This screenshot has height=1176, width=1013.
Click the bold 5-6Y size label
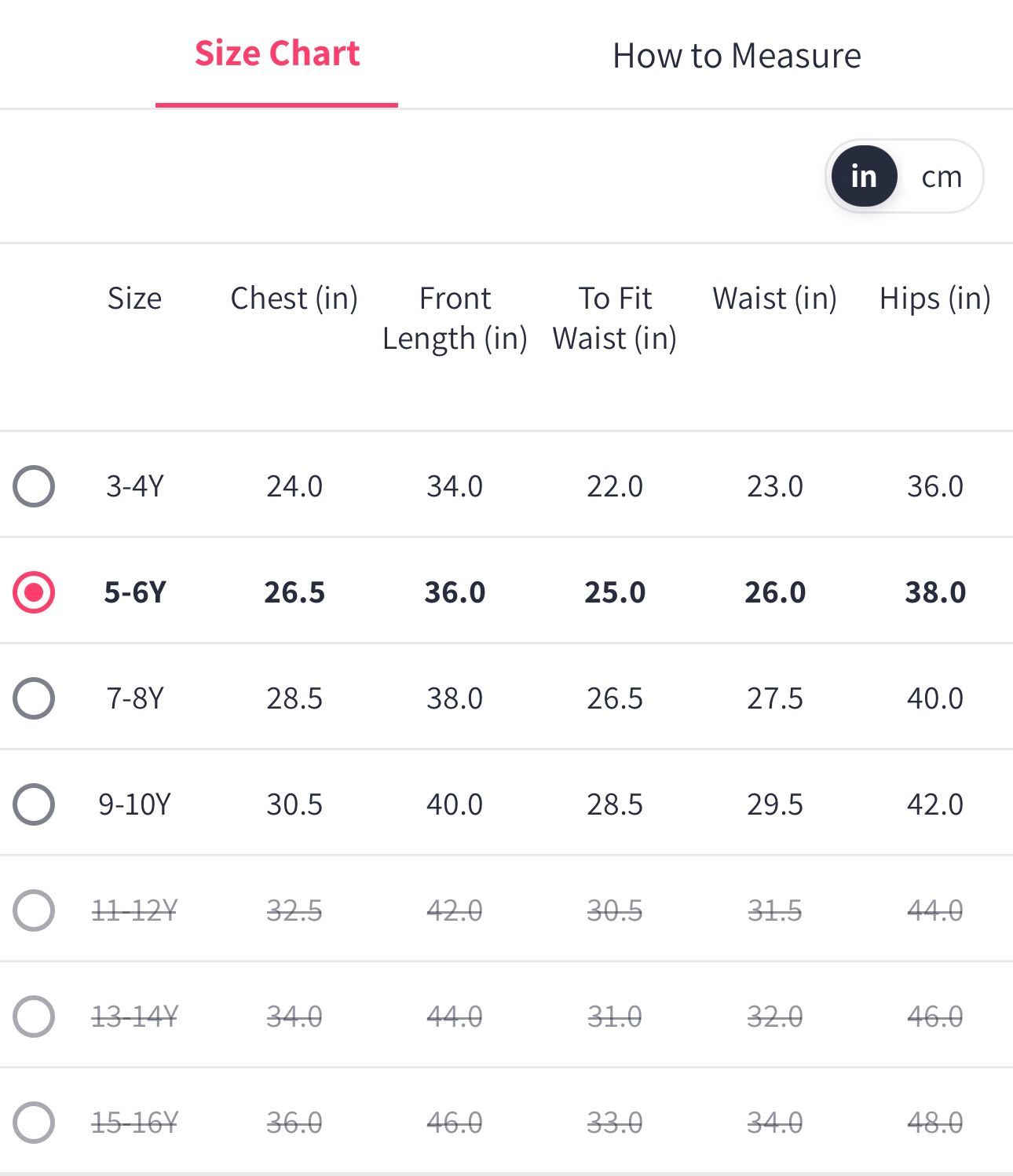pyautogui.click(x=135, y=592)
